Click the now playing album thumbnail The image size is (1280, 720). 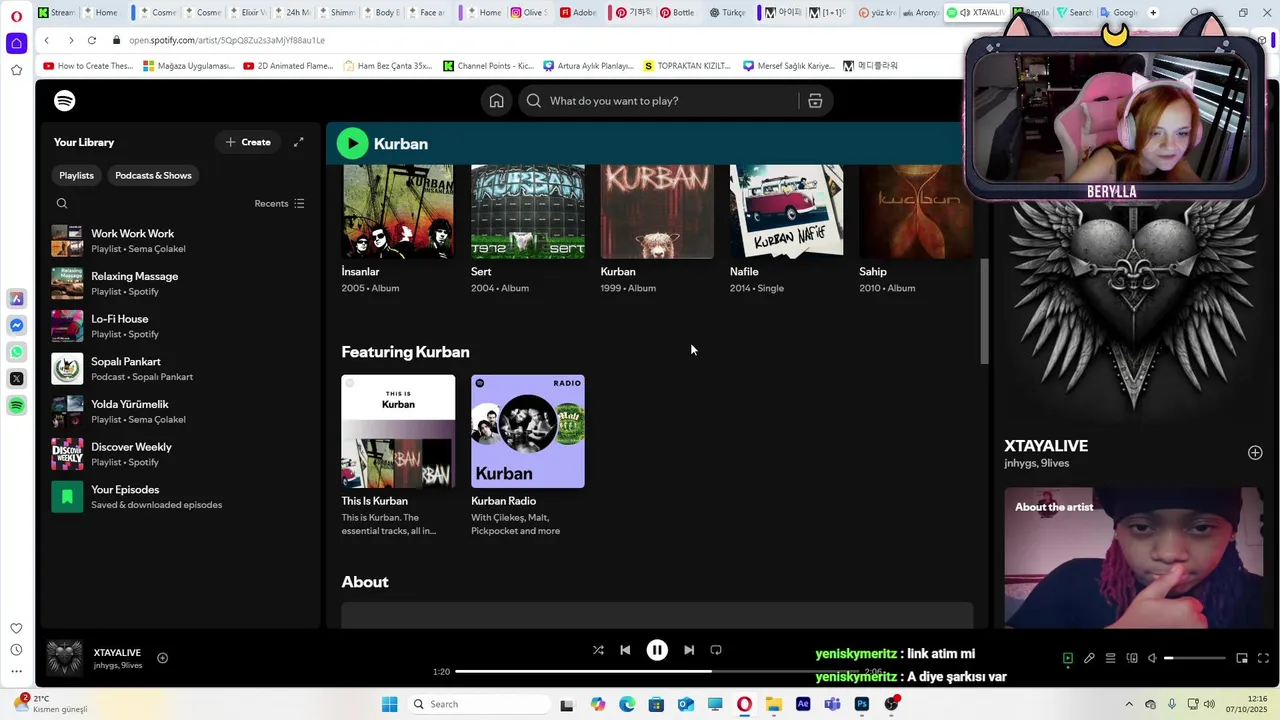(x=65, y=658)
